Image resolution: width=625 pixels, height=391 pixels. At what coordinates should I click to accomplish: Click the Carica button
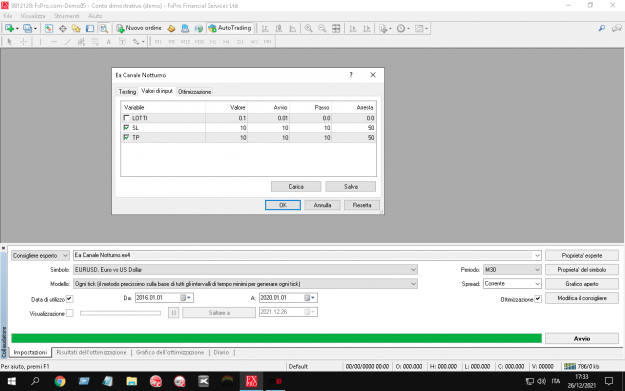tap(296, 187)
